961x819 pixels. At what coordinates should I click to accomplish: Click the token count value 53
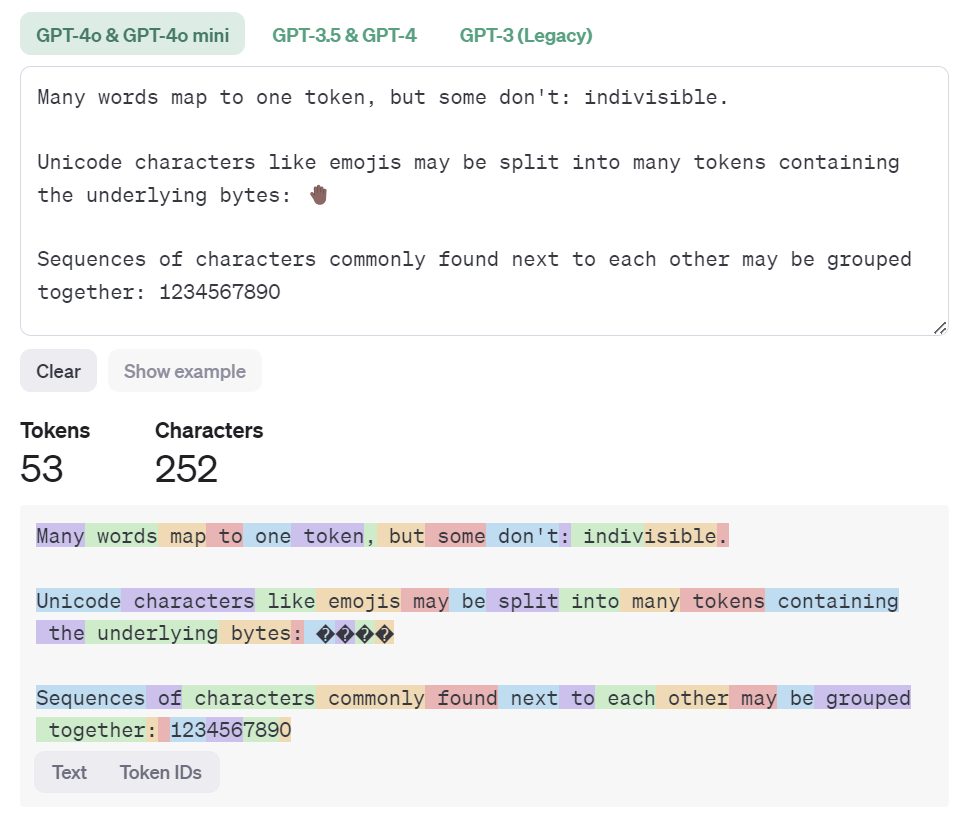tap(42, 469)
